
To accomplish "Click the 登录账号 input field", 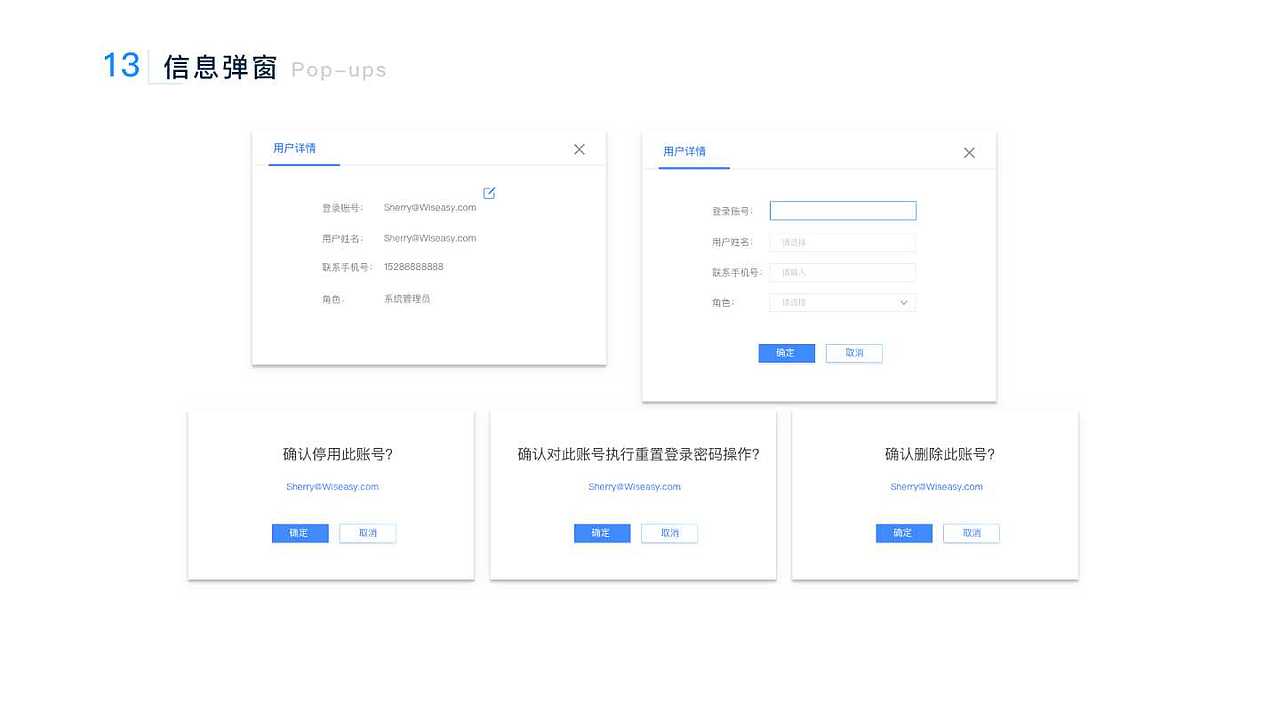I will tap(842, 210).
